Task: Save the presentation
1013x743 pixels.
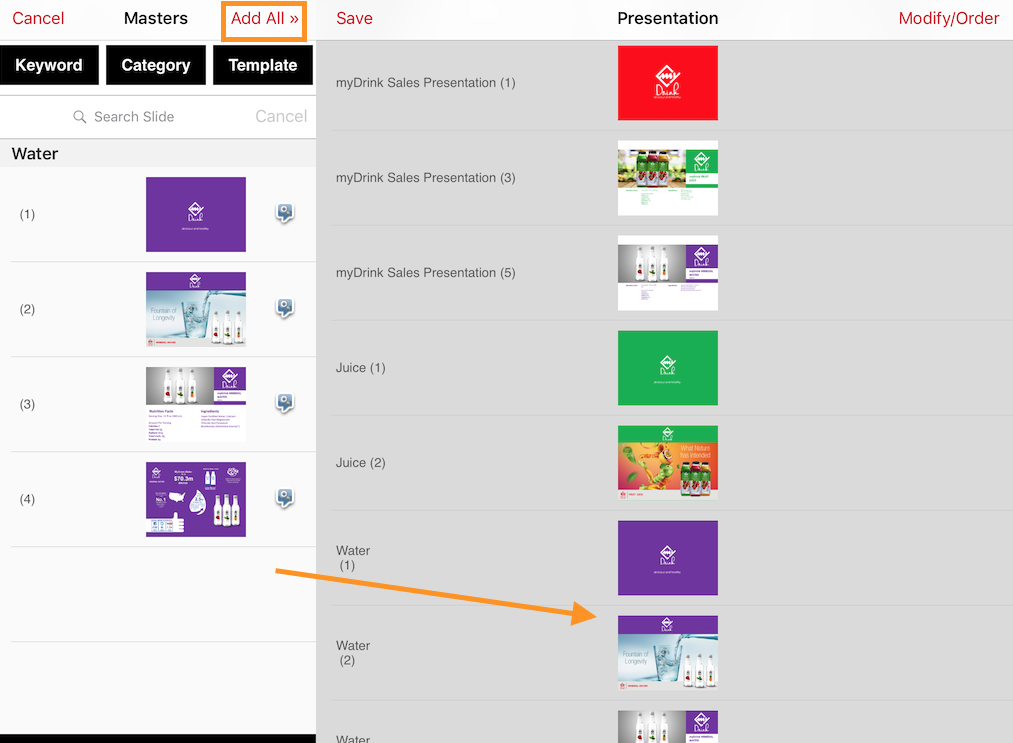Action: pyautogui.click(x=354, y=19)
